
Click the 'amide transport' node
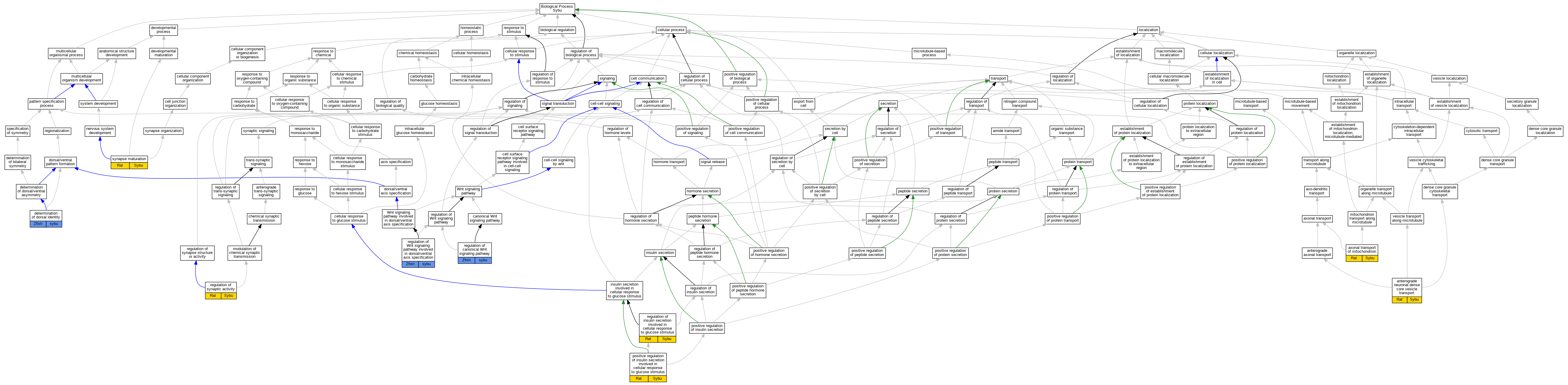coord(1006,131)
